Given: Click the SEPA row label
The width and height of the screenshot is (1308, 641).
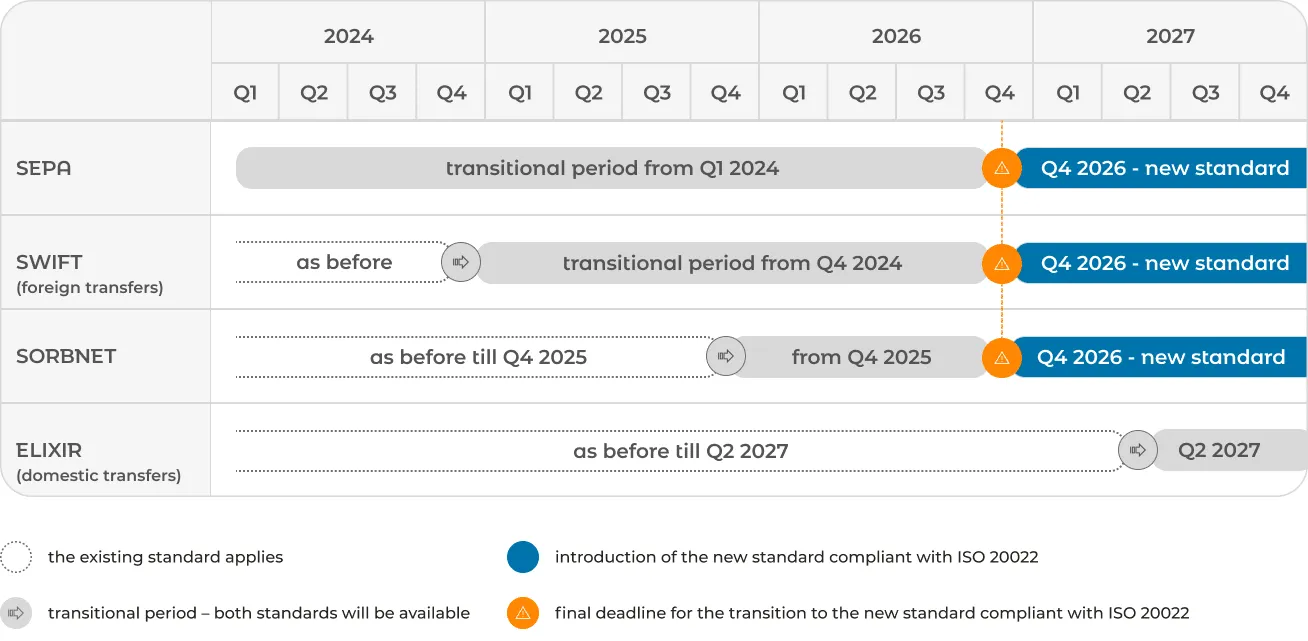Looking at the screenshot, I should [44, 168].
